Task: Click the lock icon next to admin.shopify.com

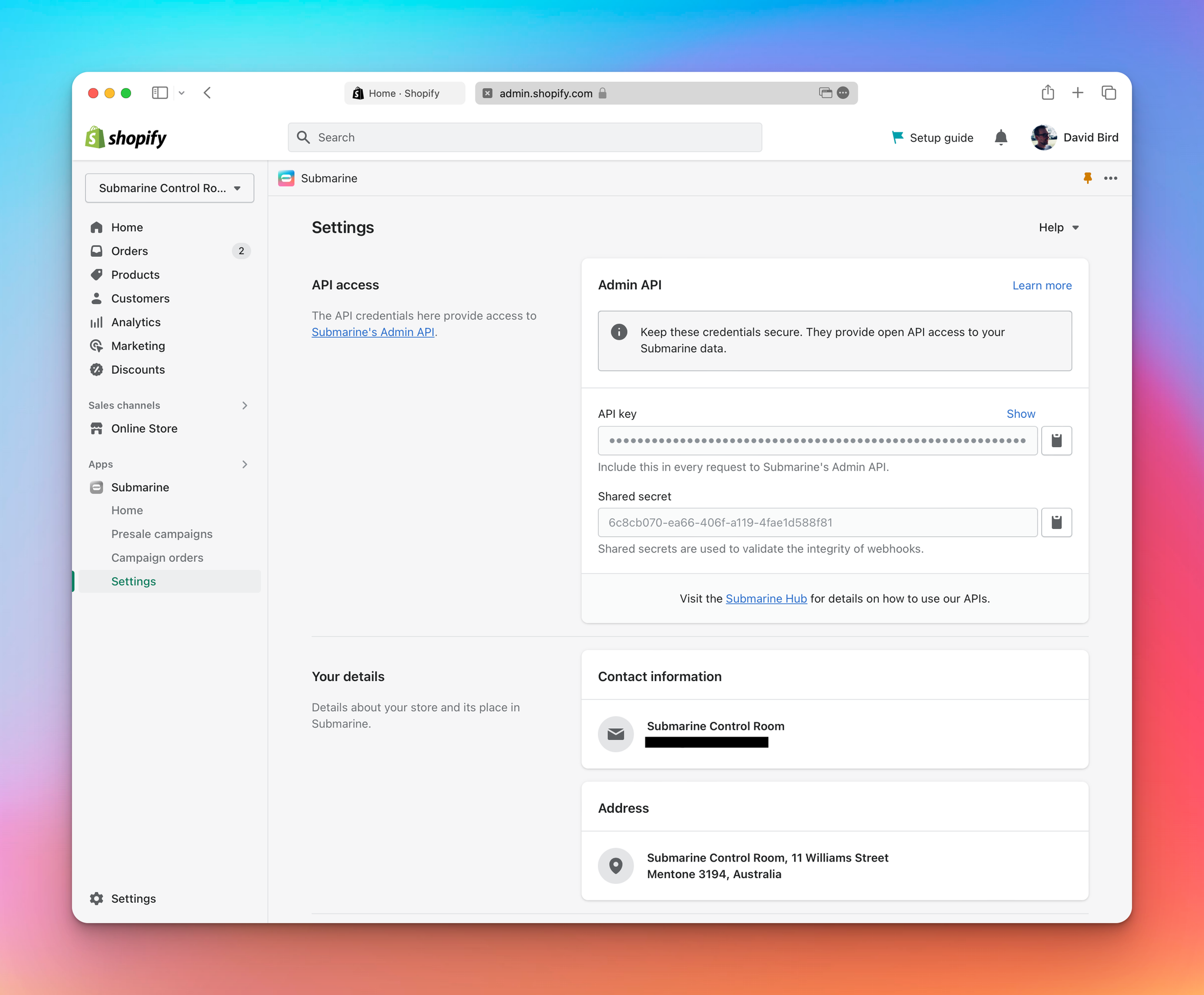Action: coord(603,93)
